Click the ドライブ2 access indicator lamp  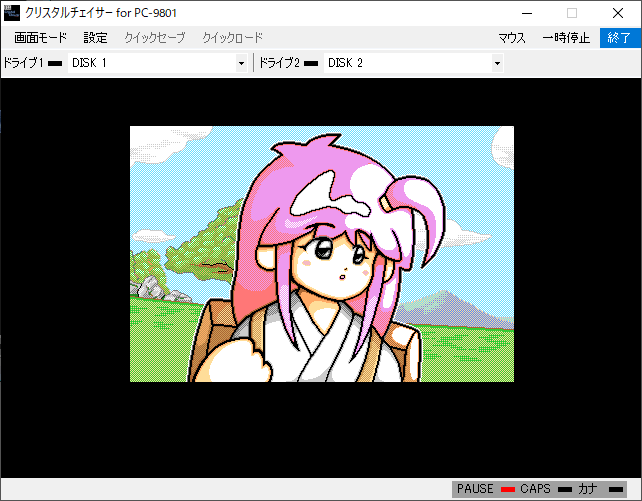coord(311,63)
